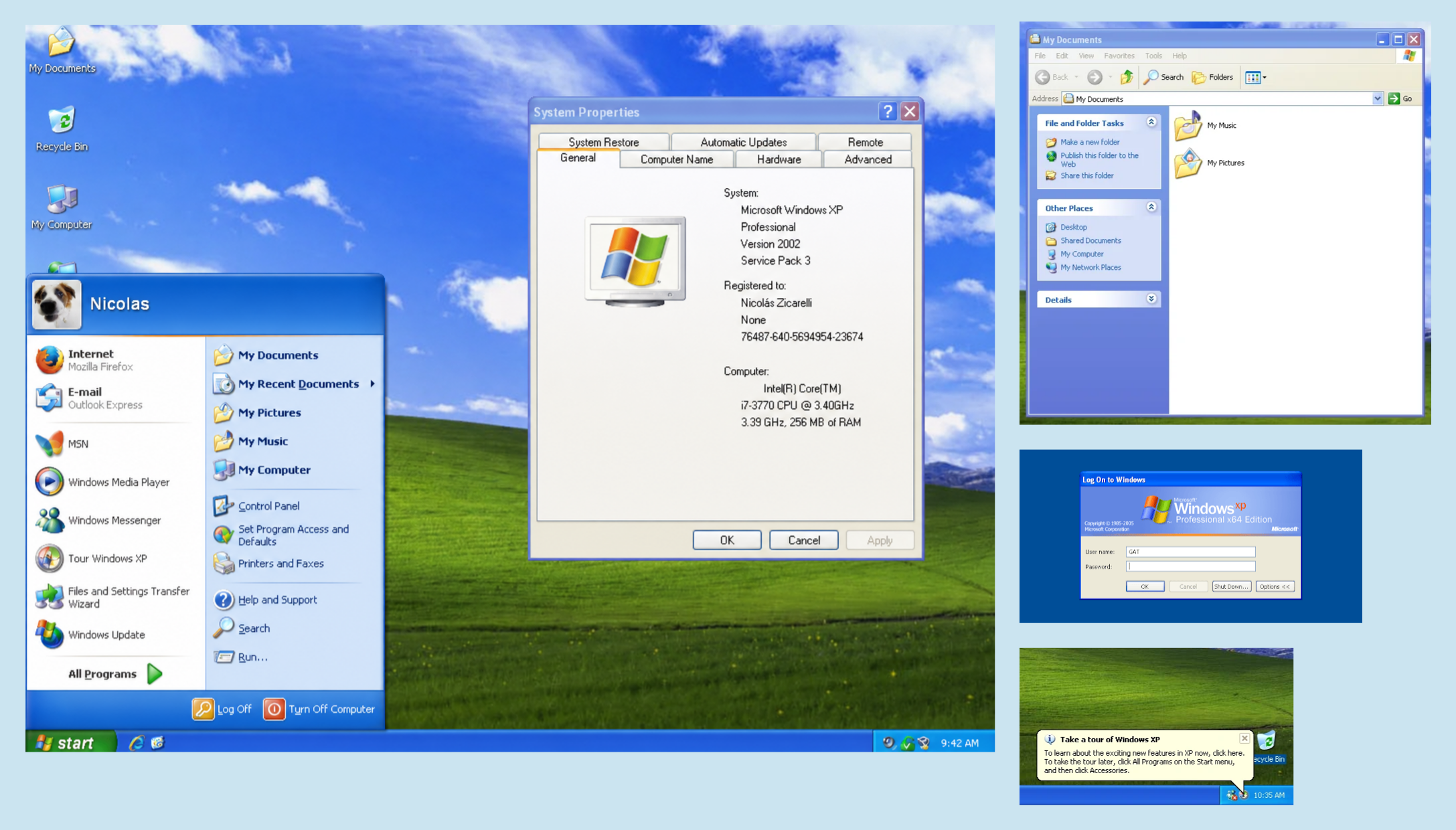Switch to Advanced tab
Image resolution: width=1456 pixels, height=830 pixels.
click(x=868, y=159)
